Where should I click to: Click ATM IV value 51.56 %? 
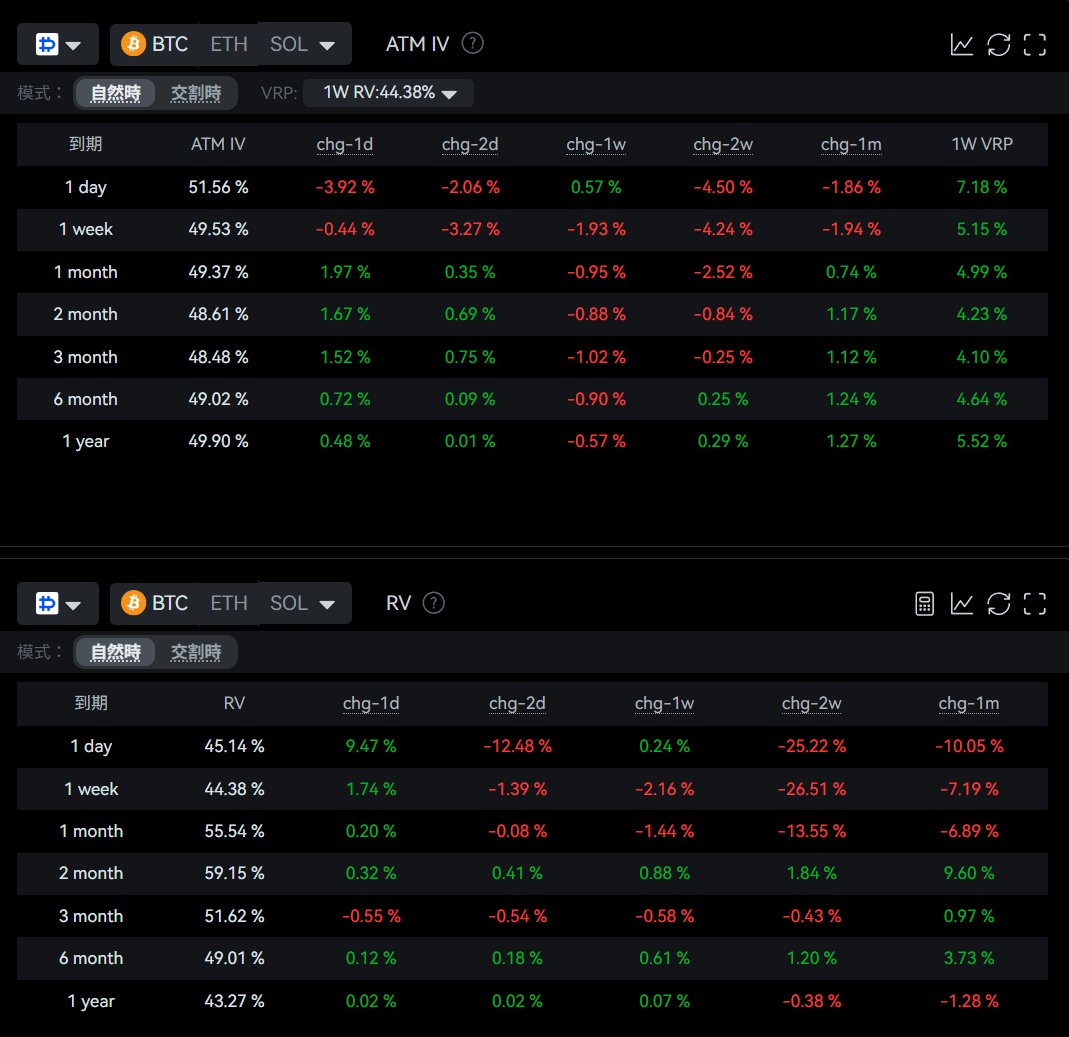click(218, 187)
